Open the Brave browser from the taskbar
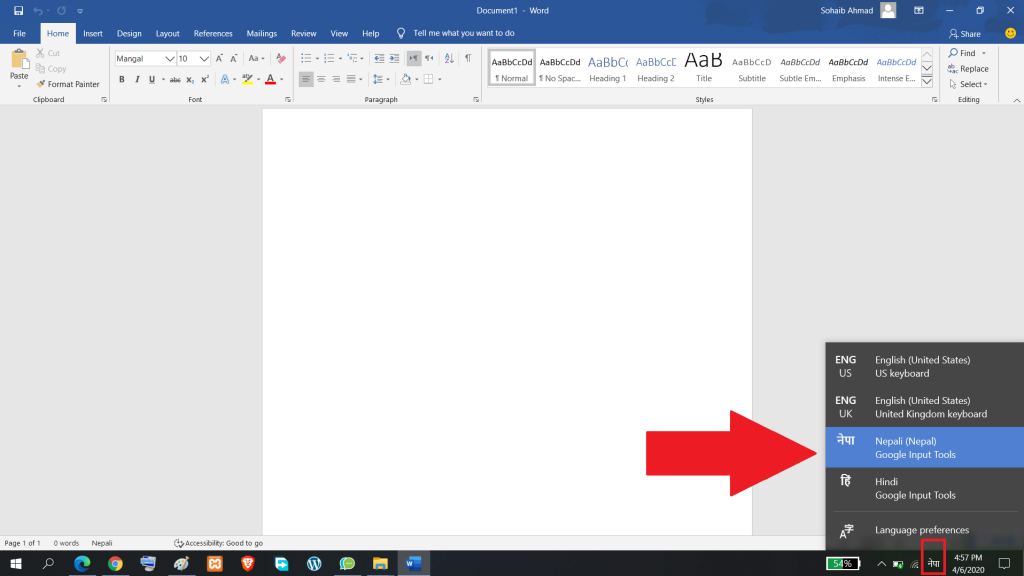 point(248,563)
